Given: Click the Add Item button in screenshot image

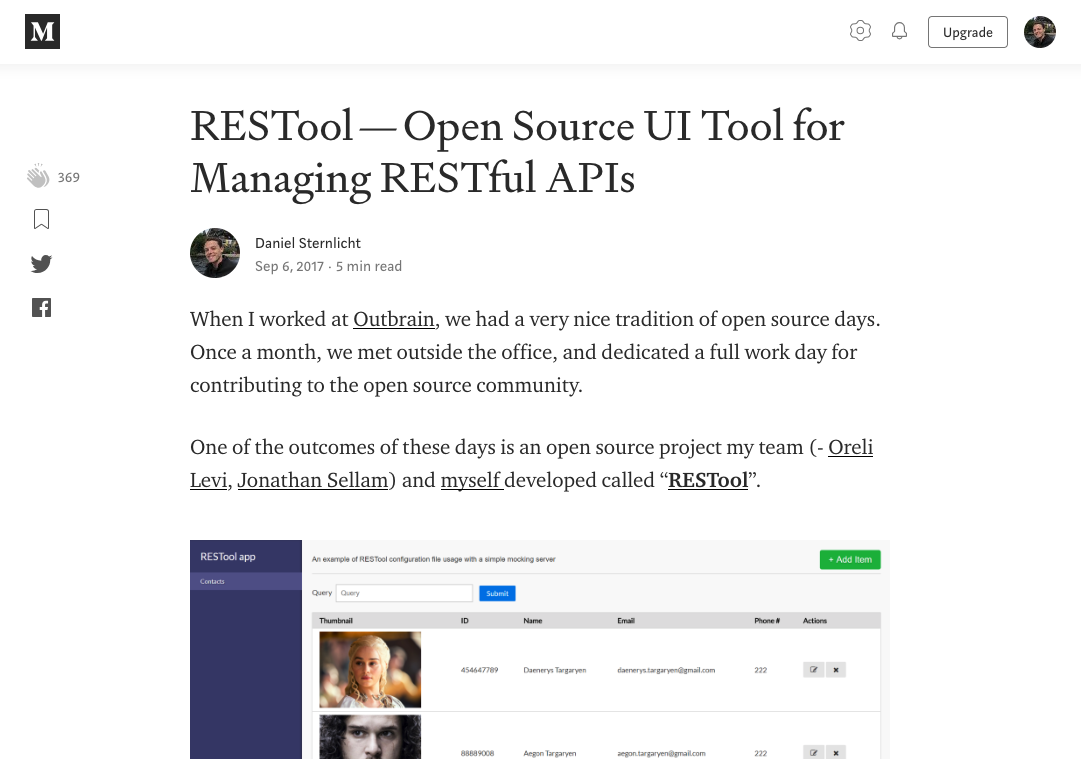Looking at the screenshot, I should 850,560.
